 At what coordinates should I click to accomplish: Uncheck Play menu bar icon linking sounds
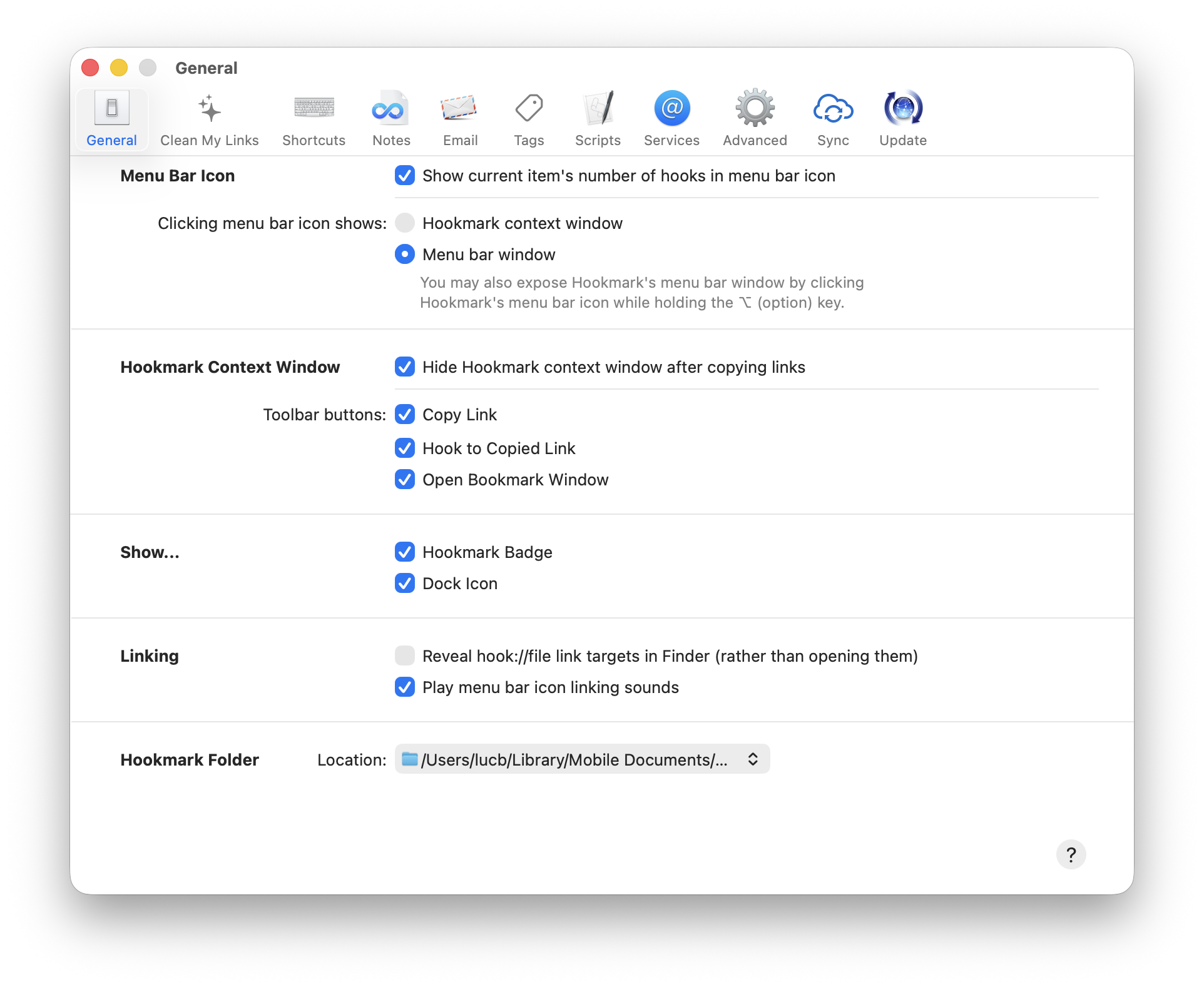click(x=405, y=687)
